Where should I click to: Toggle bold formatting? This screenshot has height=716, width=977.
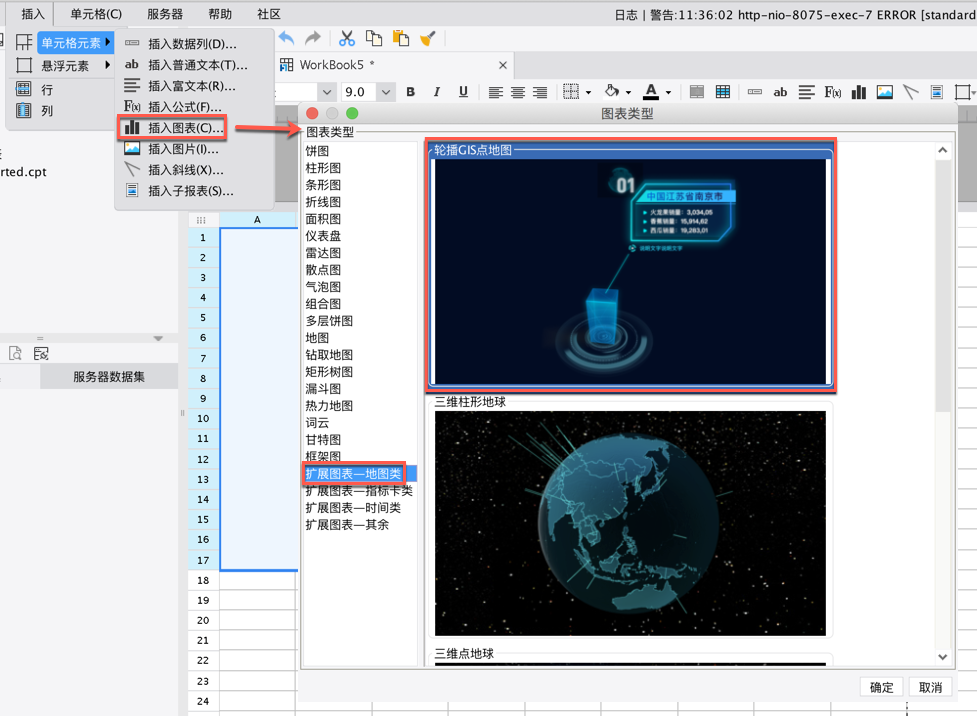tap(410, 92)
